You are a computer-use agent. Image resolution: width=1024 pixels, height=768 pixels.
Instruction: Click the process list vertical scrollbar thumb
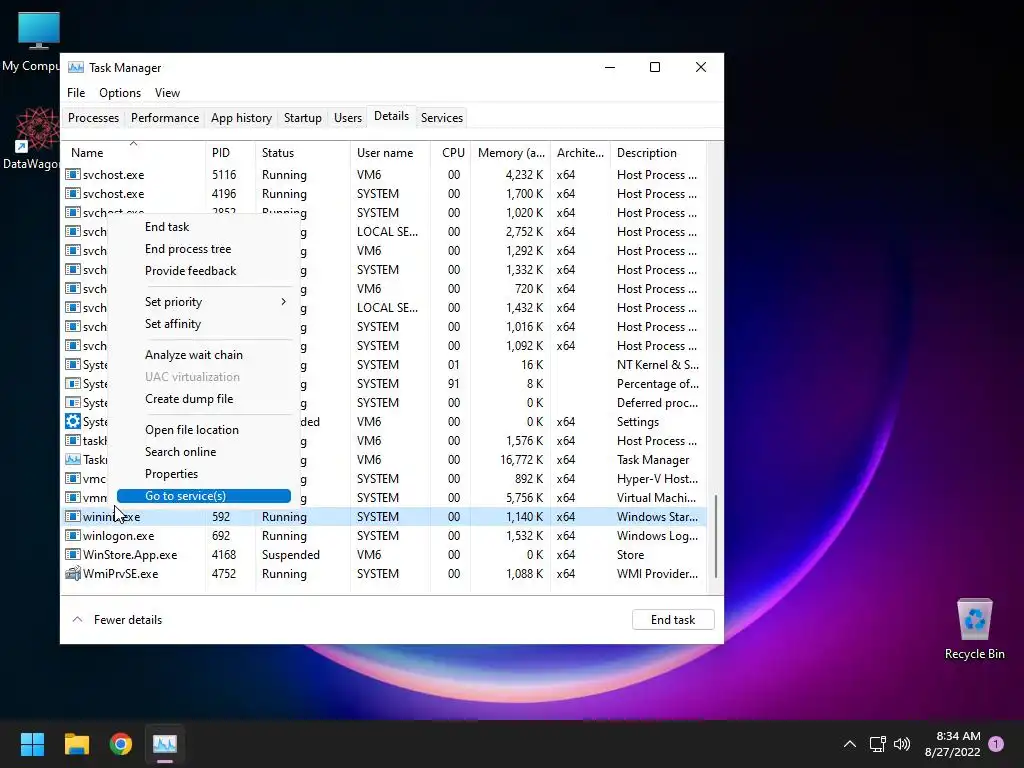(x=716, y=536)
